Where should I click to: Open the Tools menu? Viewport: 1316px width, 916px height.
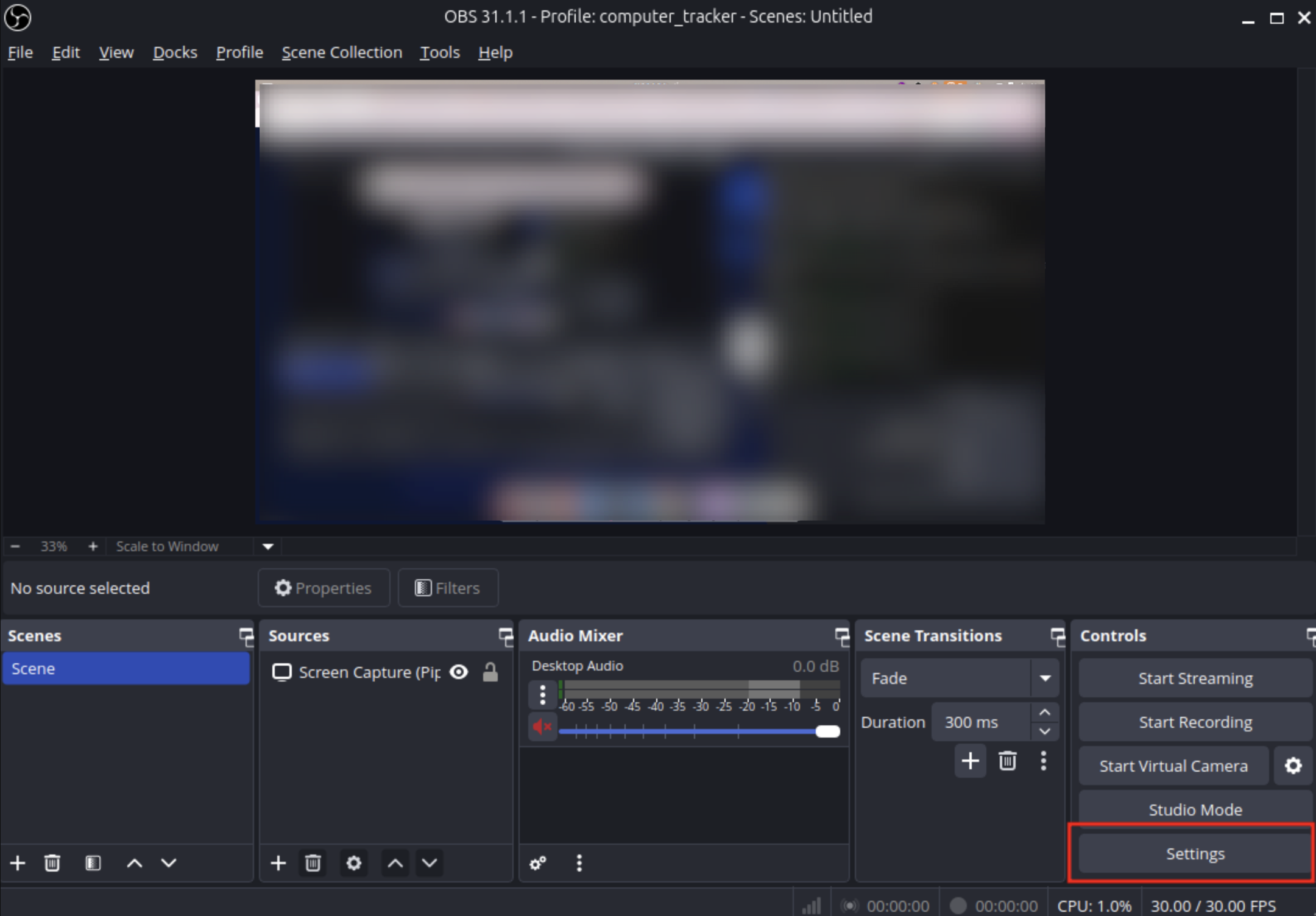pyautogui.click(x=439, y=53)
